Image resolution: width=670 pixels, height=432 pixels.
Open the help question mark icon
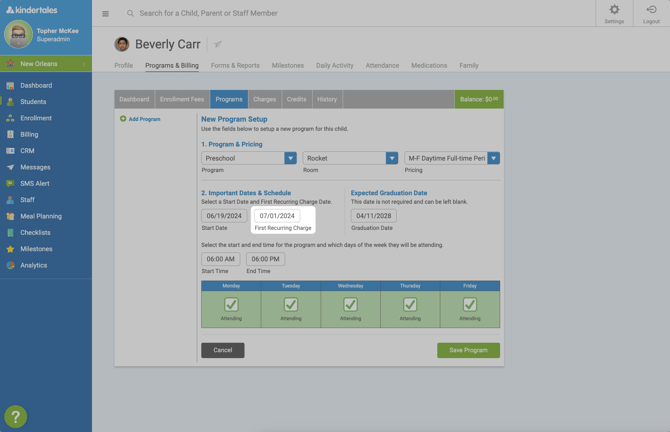(x=15, y=416)
